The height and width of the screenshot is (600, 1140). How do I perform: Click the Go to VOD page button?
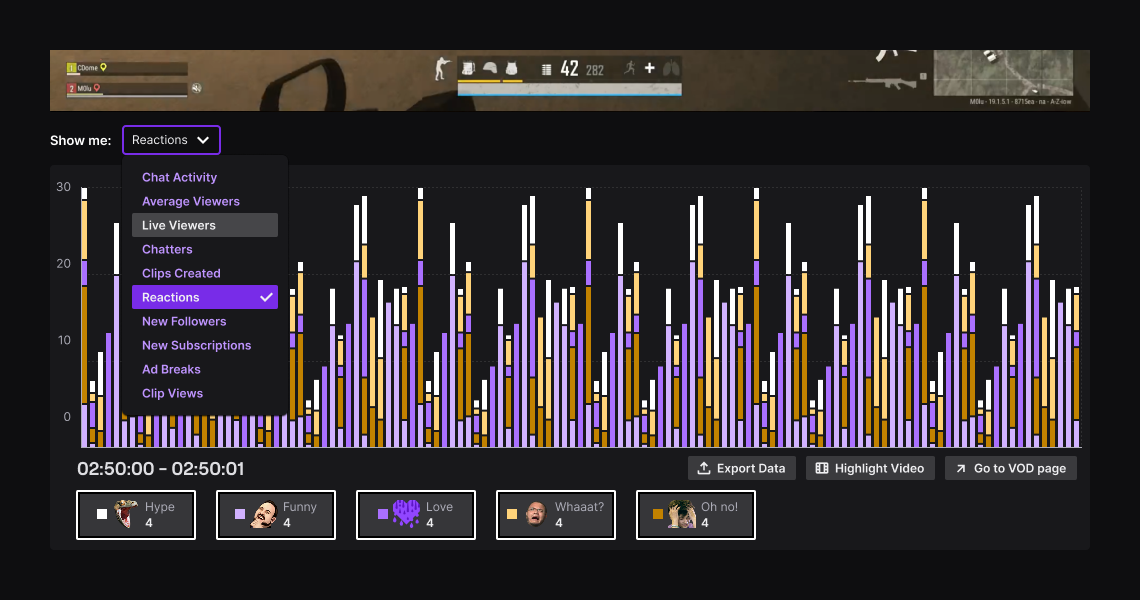(x=1010, y=467)
